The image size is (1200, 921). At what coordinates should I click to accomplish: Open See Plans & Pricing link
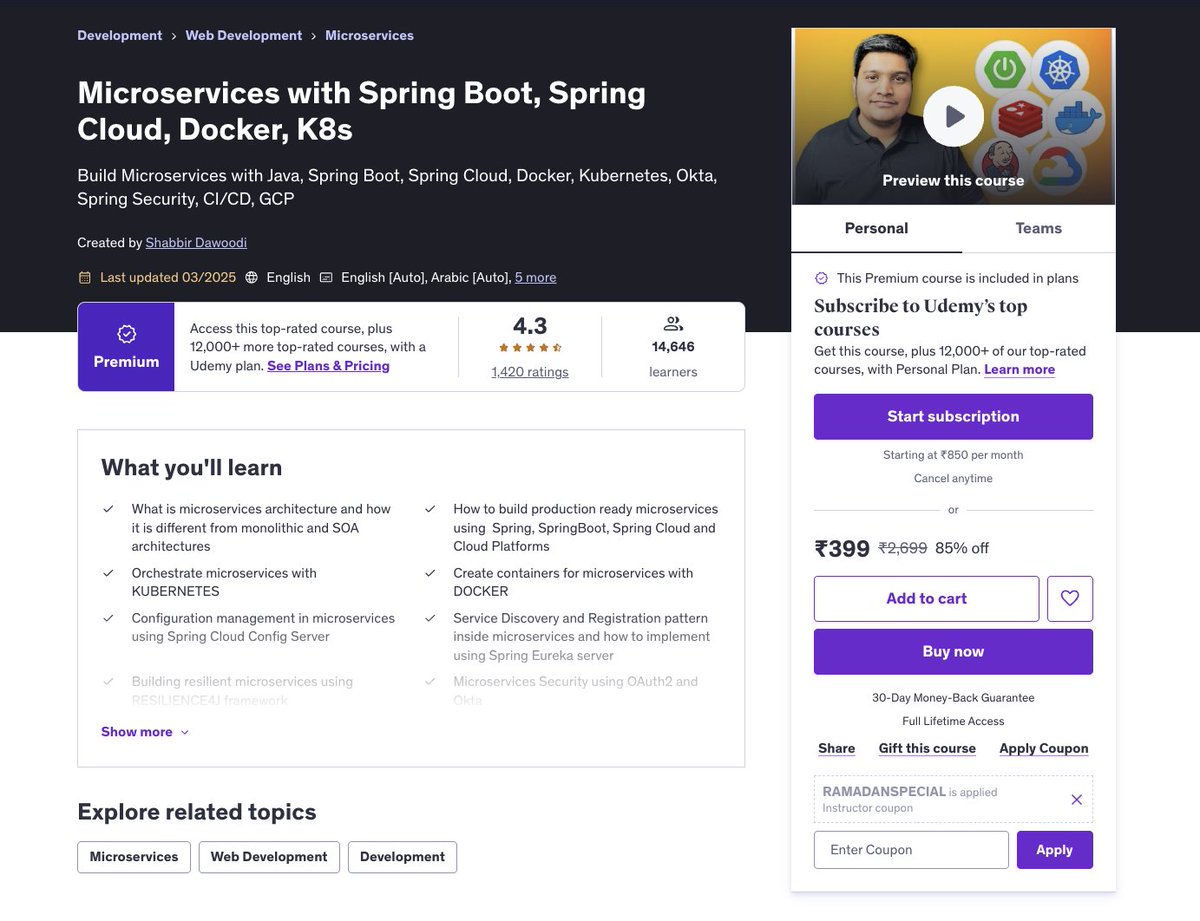328,366
